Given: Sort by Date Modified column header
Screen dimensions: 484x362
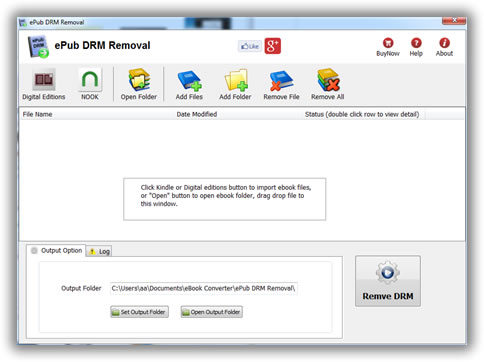Looking at the screenshot, I should (237, 114).
